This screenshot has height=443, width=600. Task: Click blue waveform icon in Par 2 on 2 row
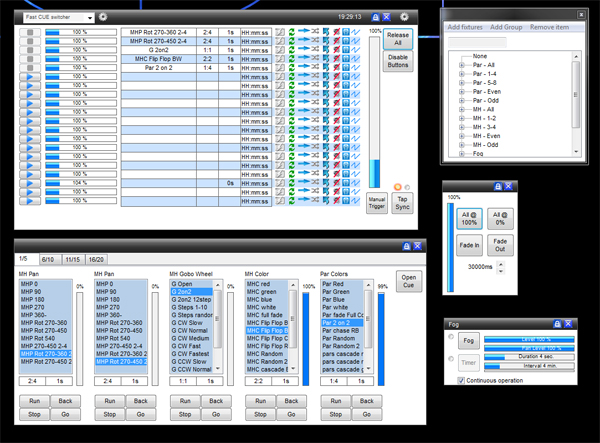click(356, 68)
